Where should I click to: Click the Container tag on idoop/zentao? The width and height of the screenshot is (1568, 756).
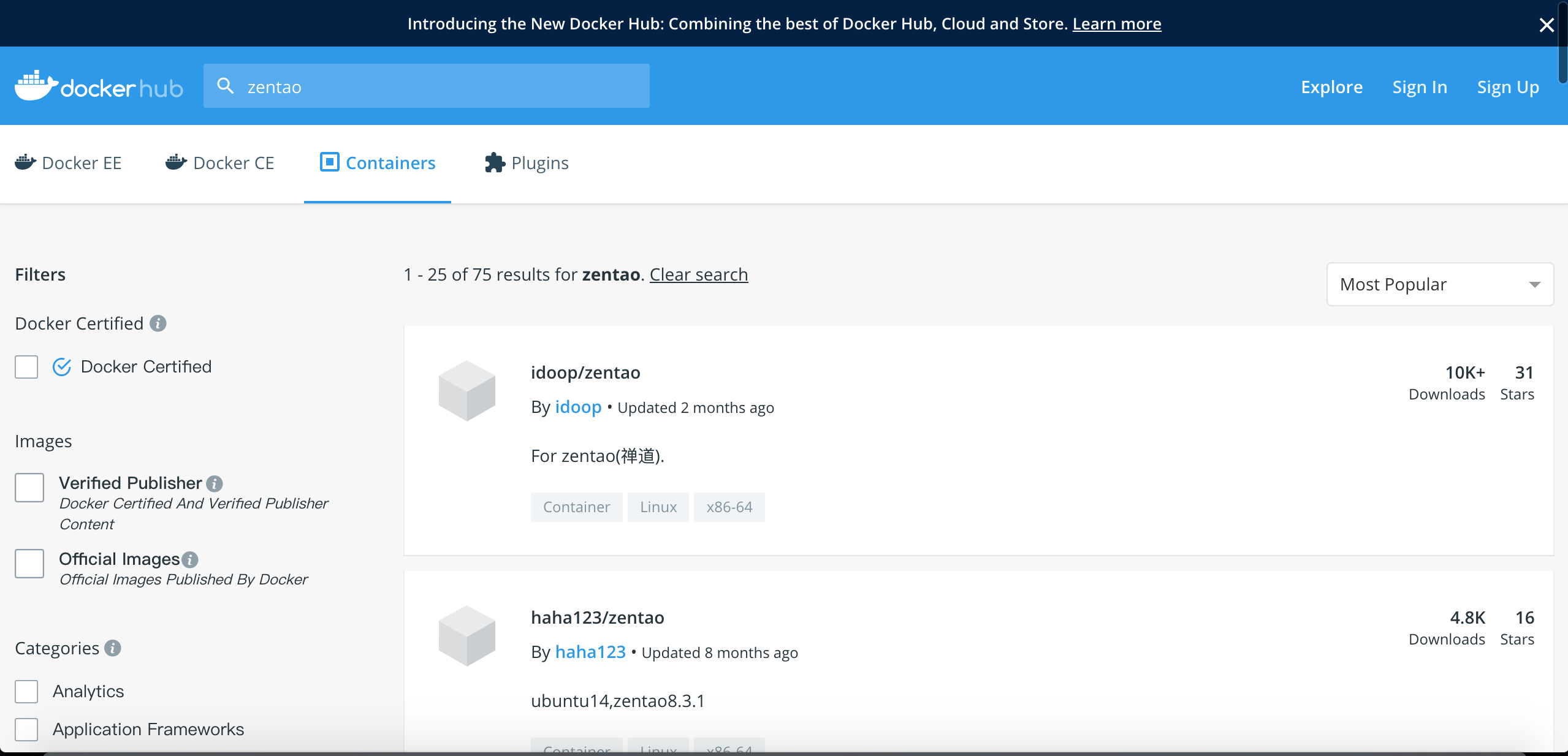pos(576,507)
